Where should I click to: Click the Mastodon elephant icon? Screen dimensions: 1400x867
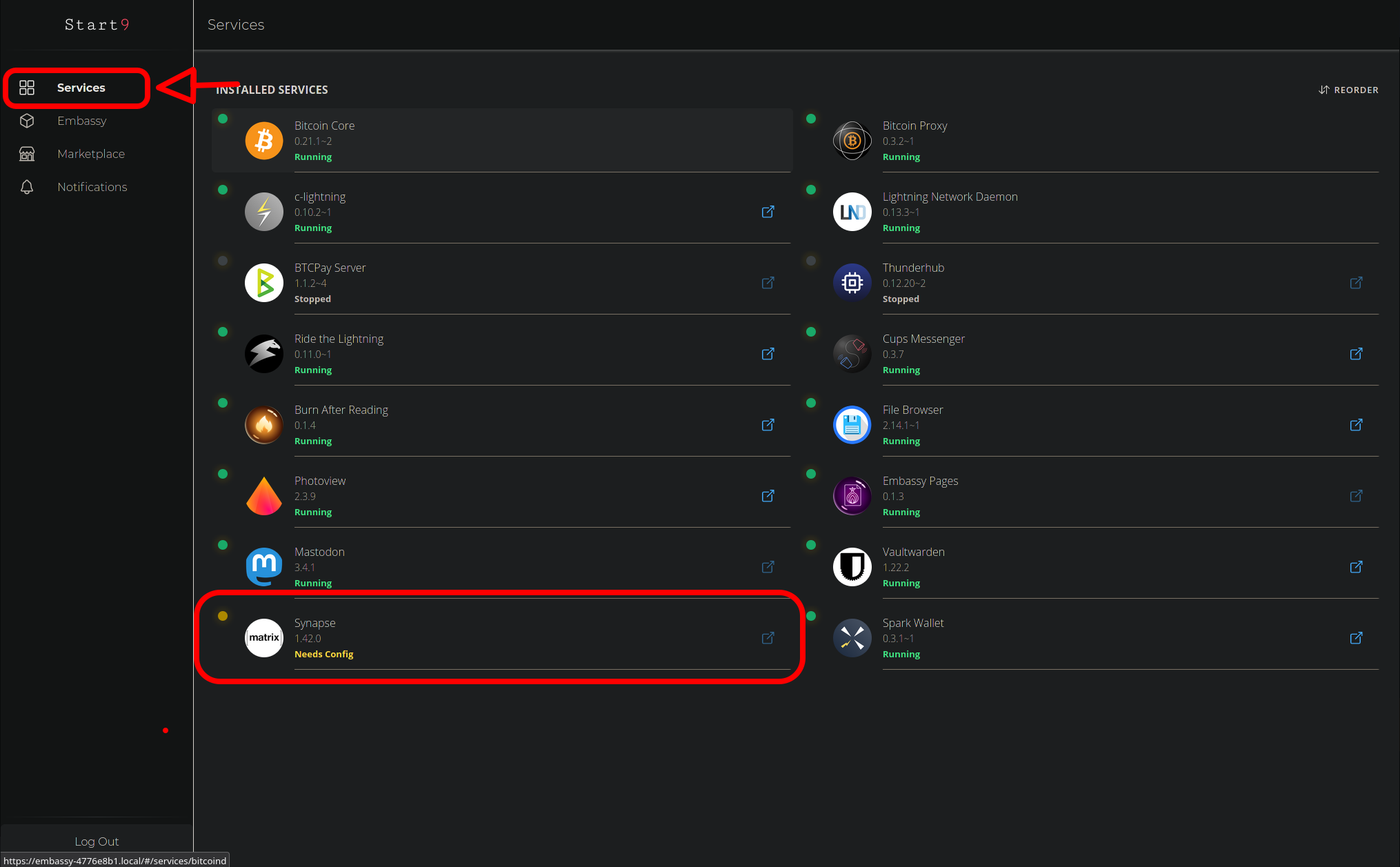(x=264, y=567)
